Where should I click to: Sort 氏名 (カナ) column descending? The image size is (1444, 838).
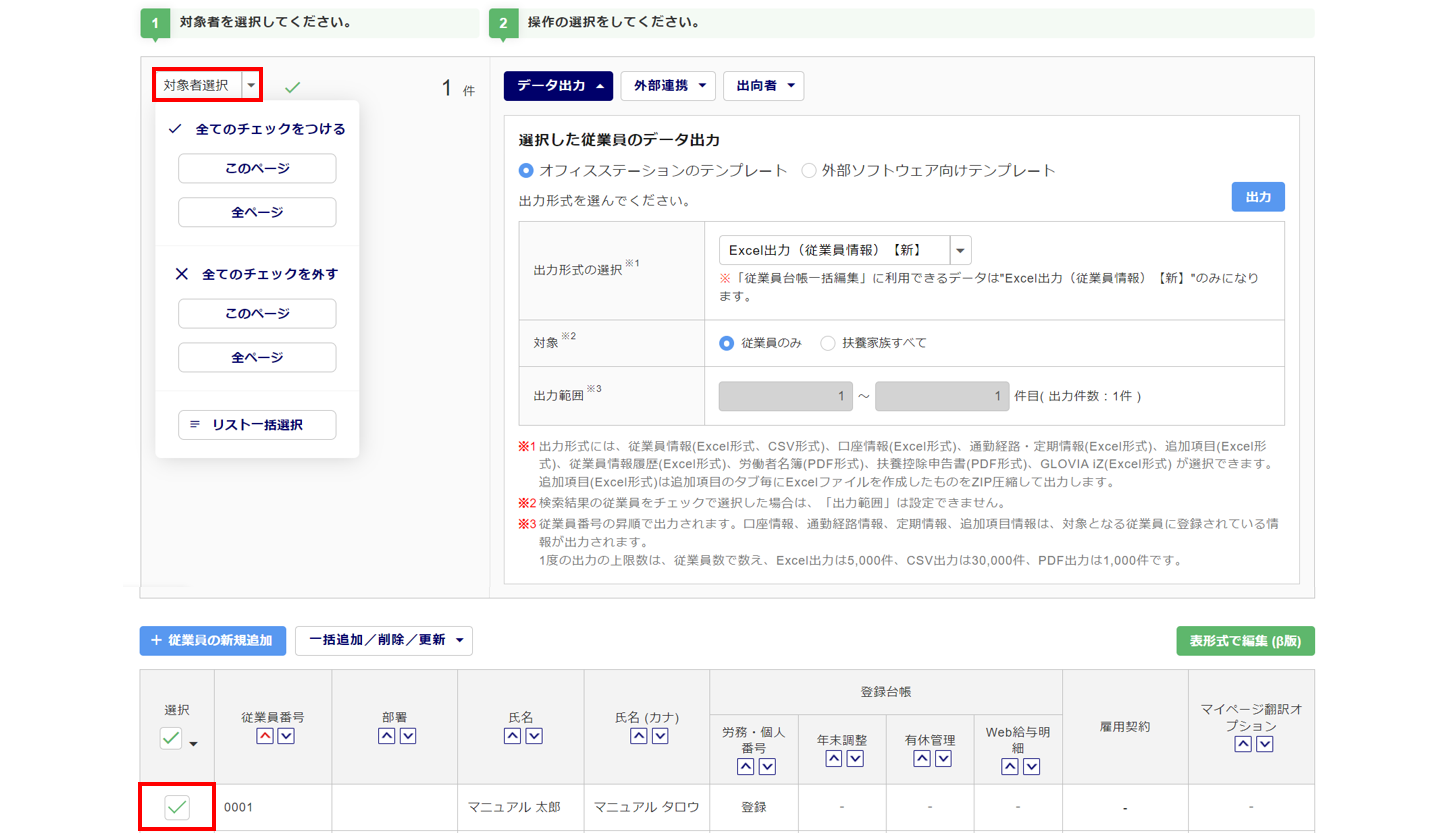pos(659,736)
